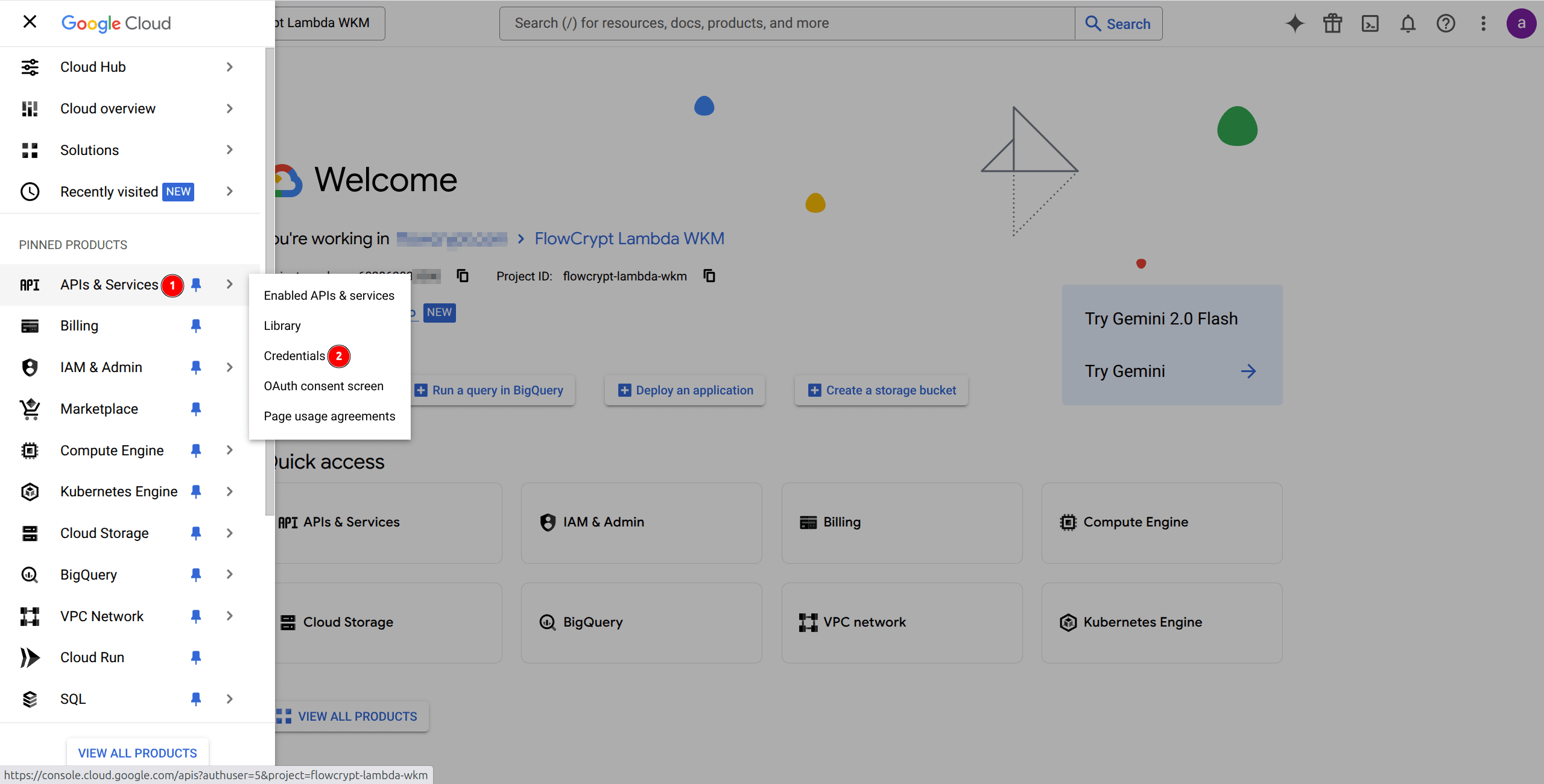The height and width of the screenshot is (784, 1544).
Task: Unpin Cloud Storage from pinned products
Action: (196, 533)
